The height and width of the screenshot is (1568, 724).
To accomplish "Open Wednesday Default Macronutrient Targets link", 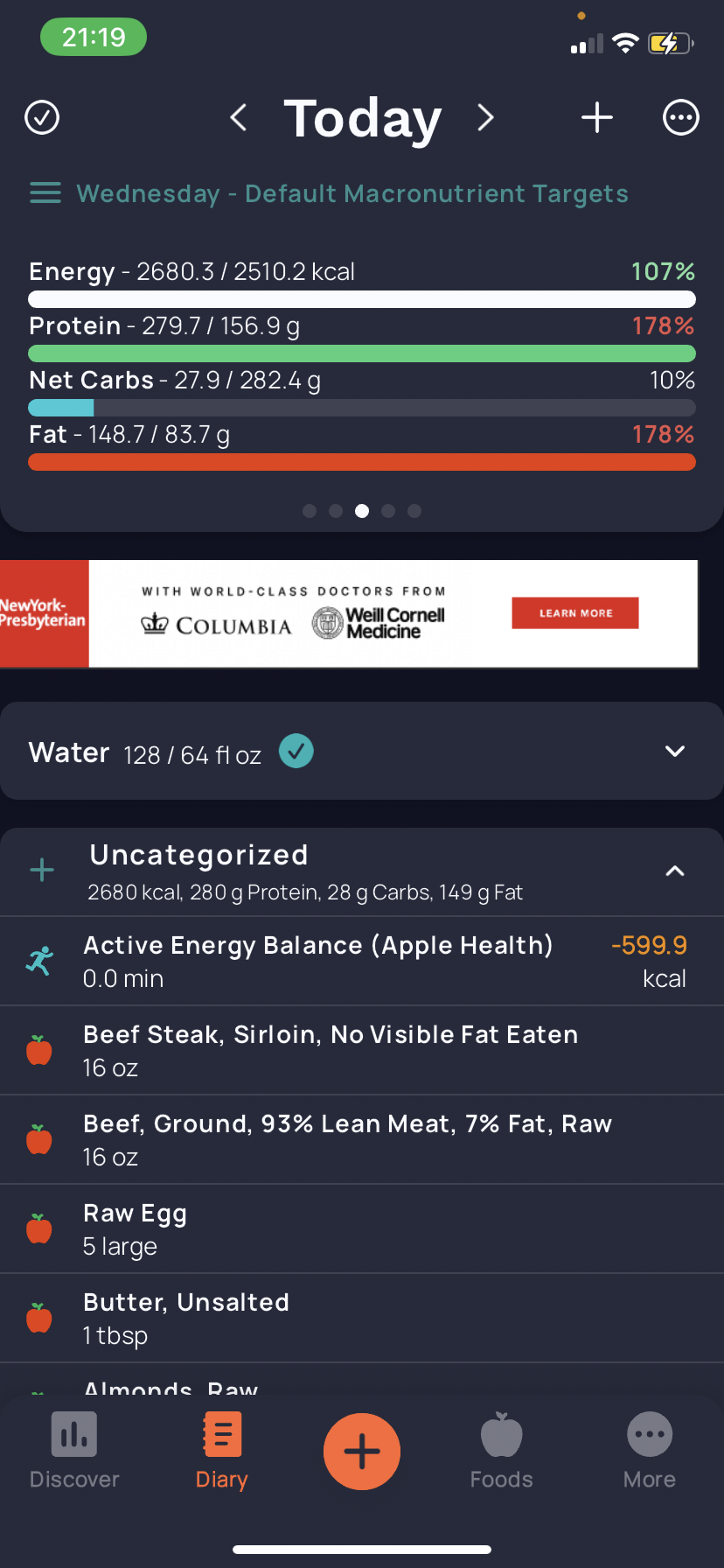I will click(x=352, y=193).
